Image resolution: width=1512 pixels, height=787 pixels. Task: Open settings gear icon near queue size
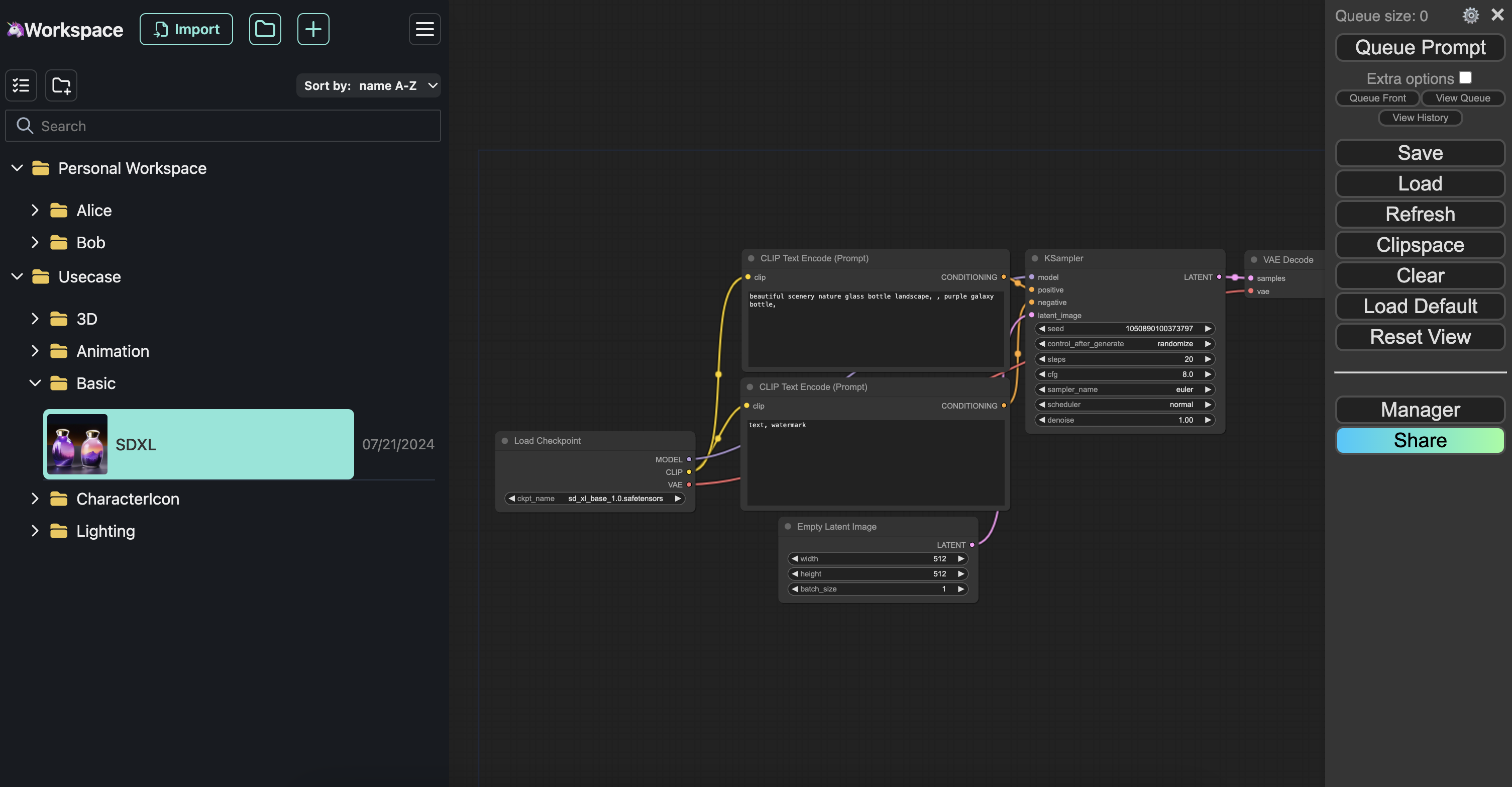[1470, 15]
